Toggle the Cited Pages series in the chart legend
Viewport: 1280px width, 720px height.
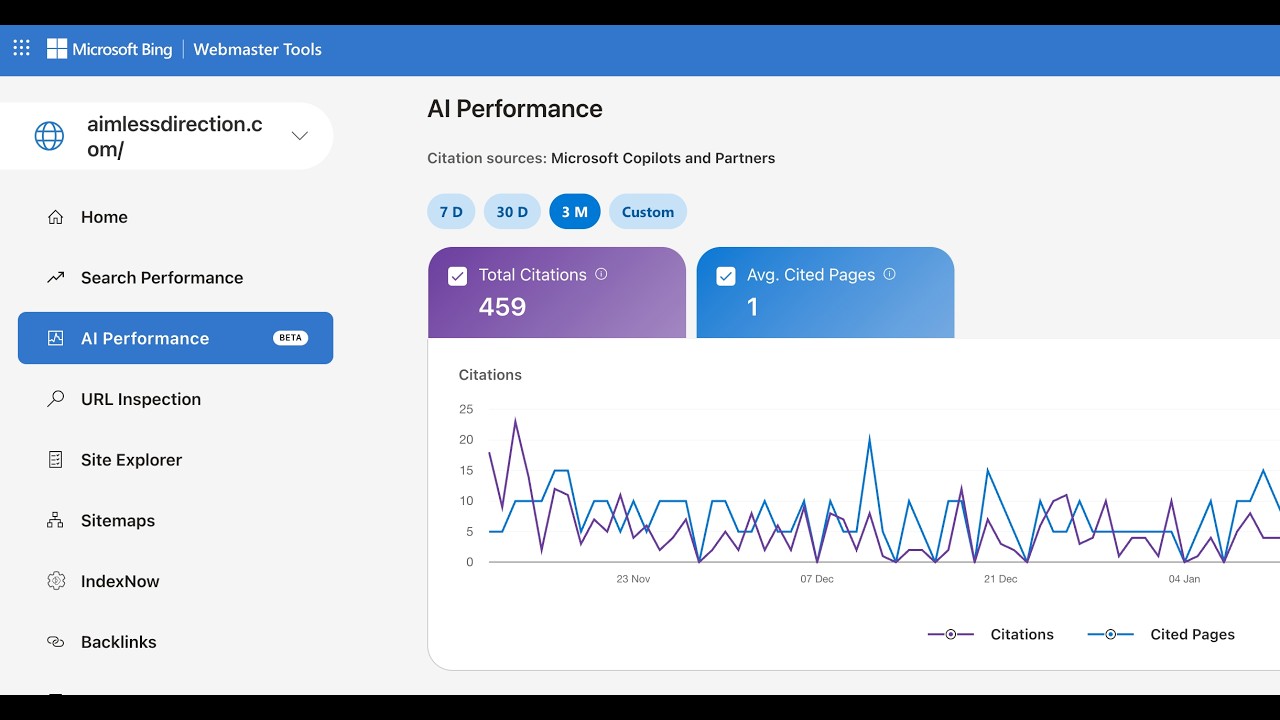pyautogui.click(x=1161, y=634)
